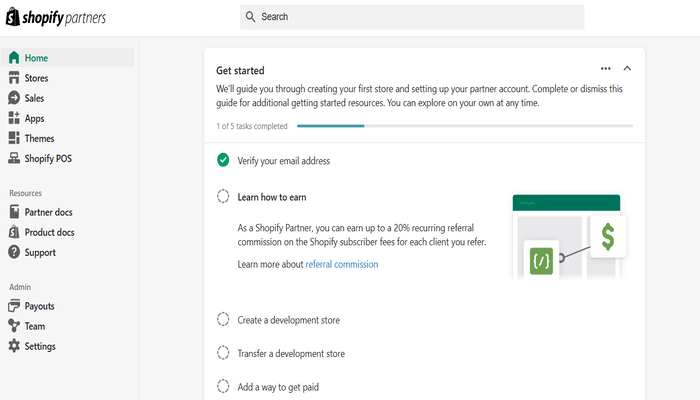Click the Settings gear icon
The image size is (700, 400).
click(x=14, y=346)
